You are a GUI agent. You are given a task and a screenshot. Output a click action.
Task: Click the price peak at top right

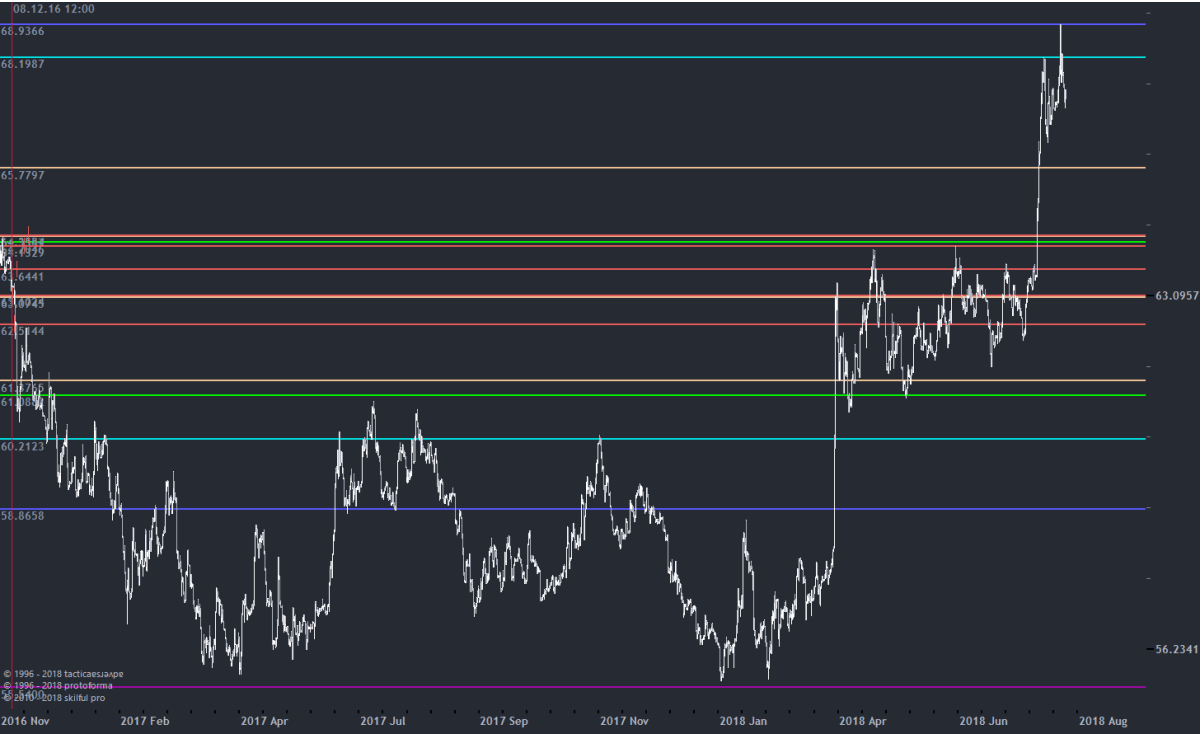tap(1060, 27)
